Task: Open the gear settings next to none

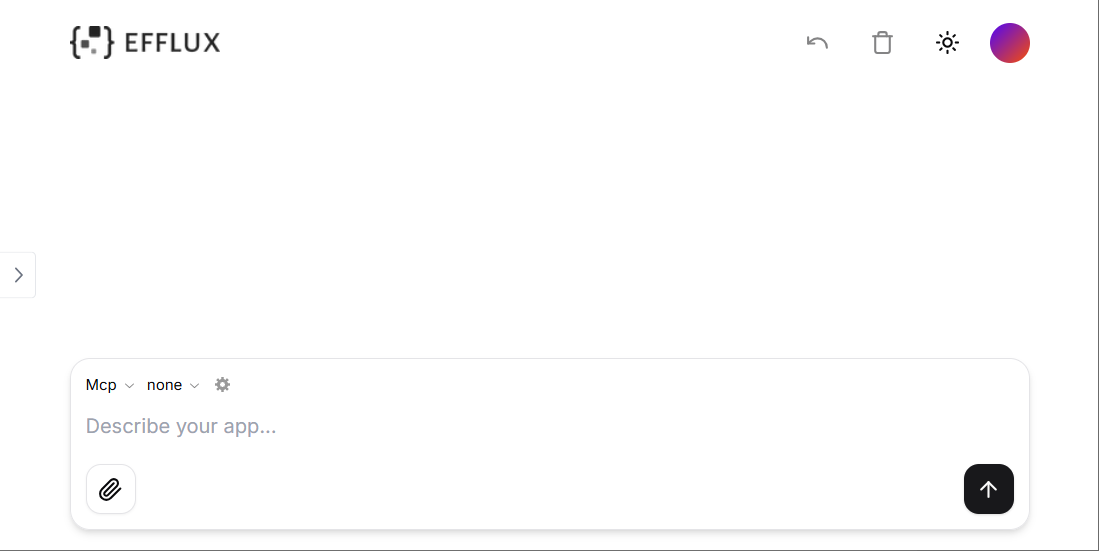Action: coord(222,385)
